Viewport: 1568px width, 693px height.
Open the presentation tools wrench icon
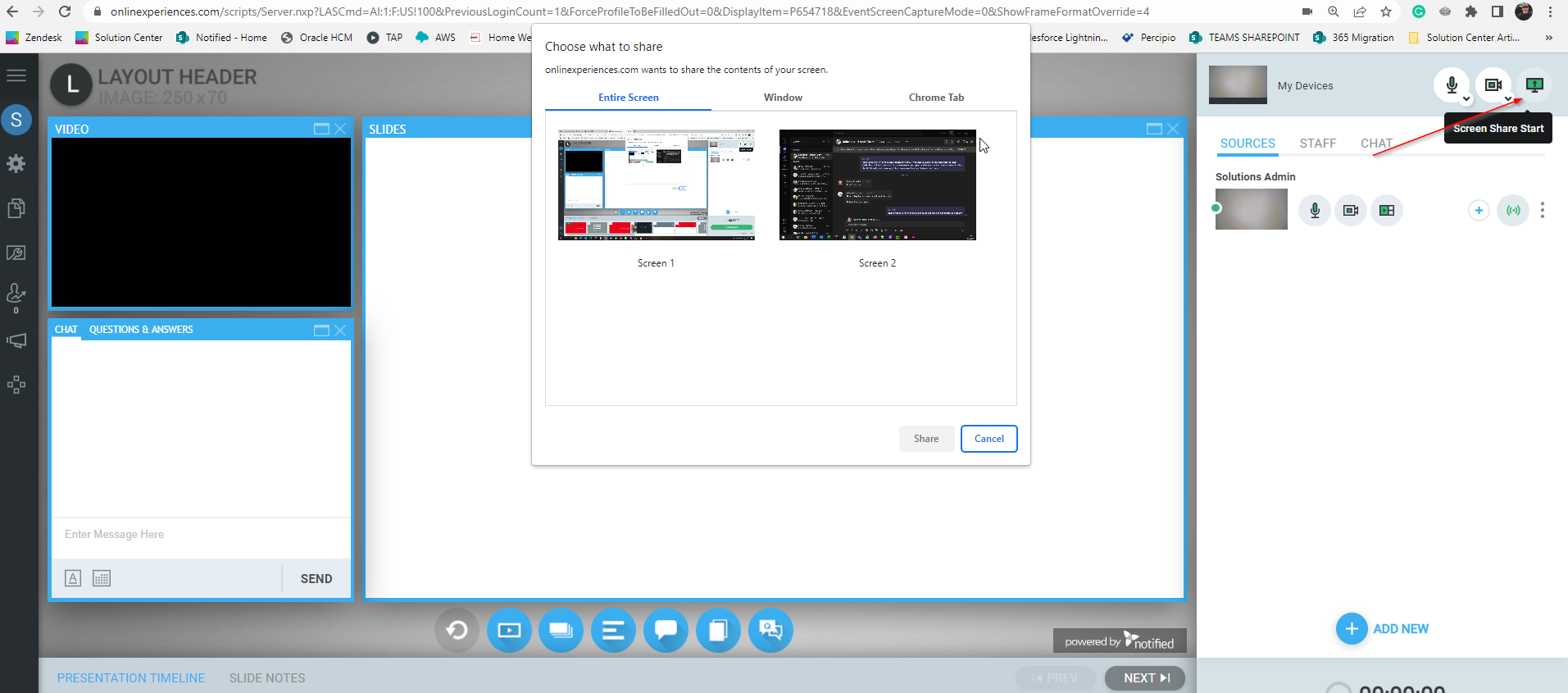16,253
